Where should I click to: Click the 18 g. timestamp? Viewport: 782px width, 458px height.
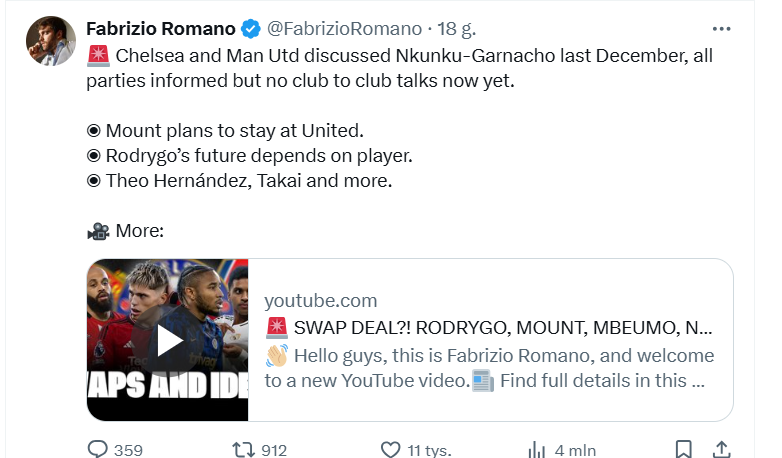(442, 28)
